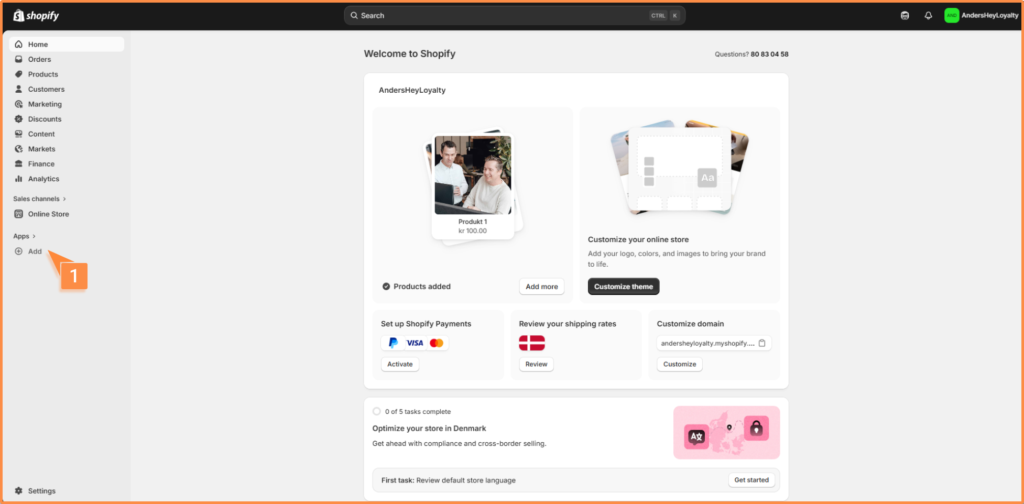1024x504 pixels.
Task: Open Customers from the sidebar
Action: 46,89
